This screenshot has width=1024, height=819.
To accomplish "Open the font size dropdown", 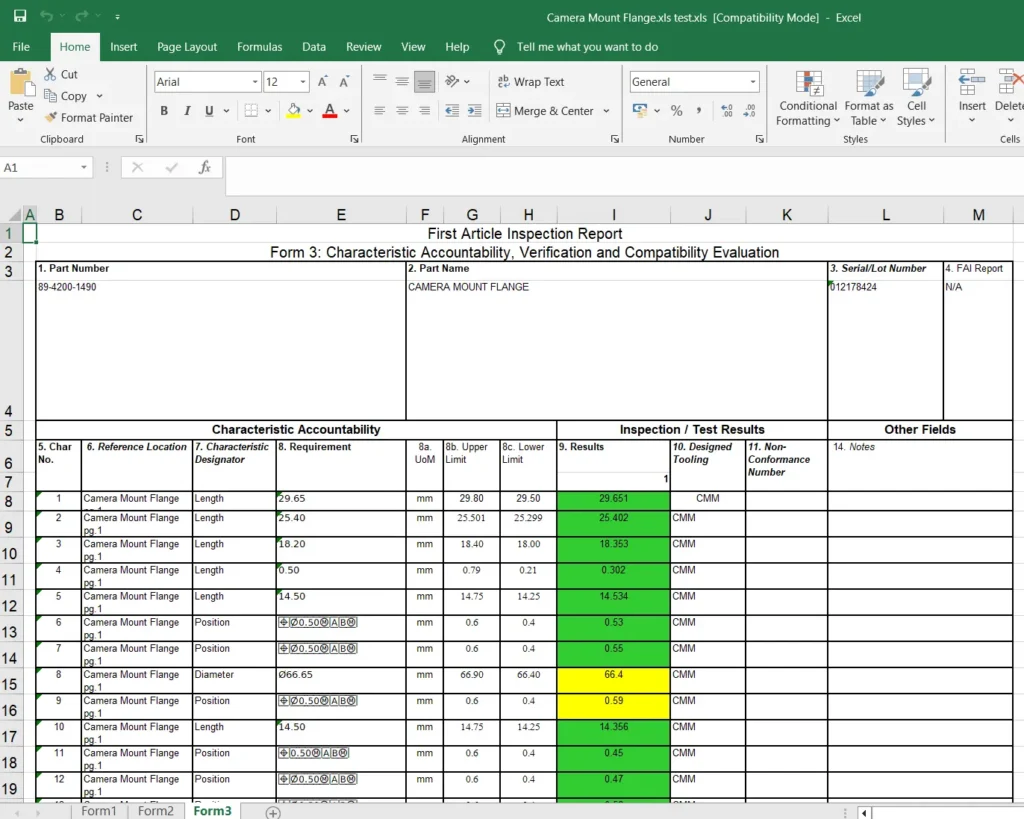I will click(302, 81).
